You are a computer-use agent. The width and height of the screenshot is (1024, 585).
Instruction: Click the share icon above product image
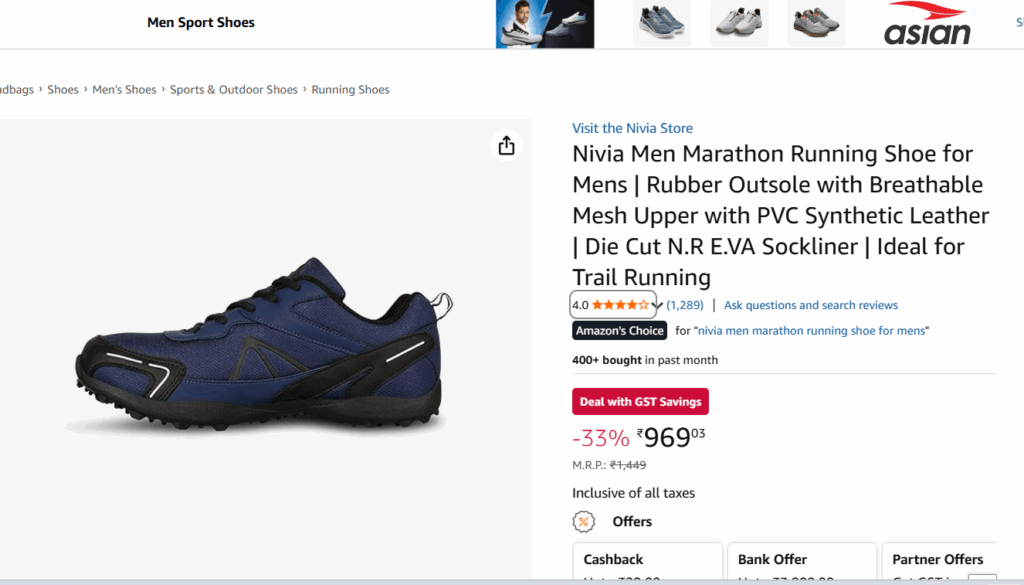pos(506,146)
